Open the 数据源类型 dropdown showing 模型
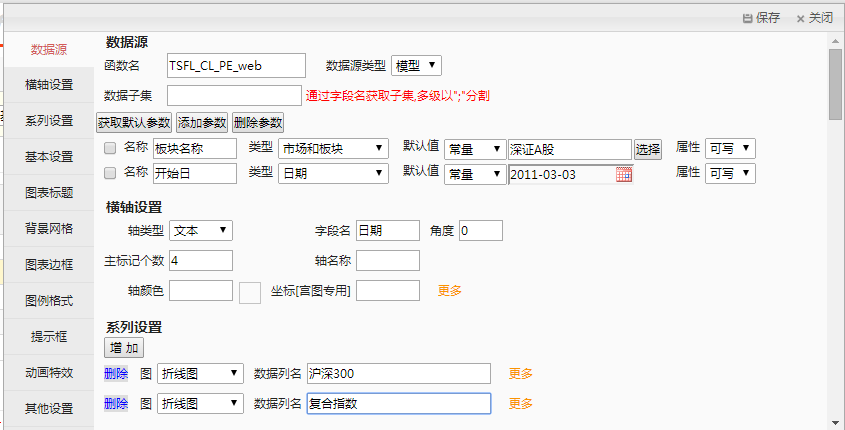Image resolution: width=845 pixels, height=430 pixels. (x=416, y=65)
